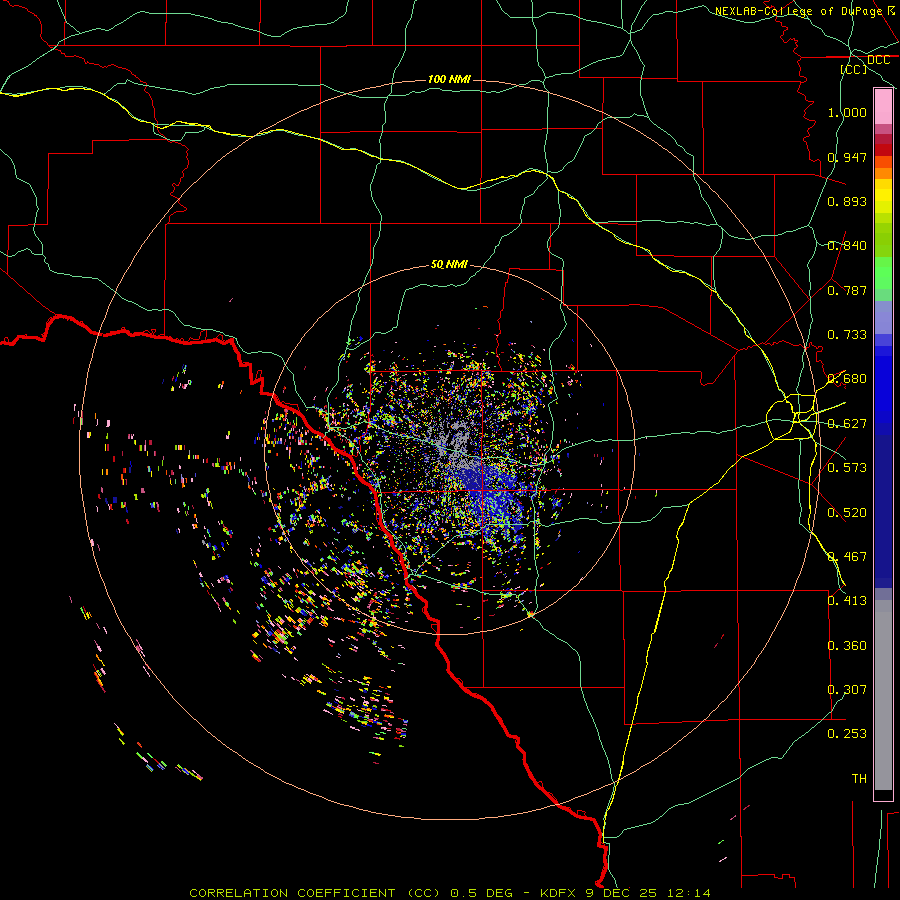Select the 0.627 color scale value
Screen dimensions: 900x900
tap(847, 424)
